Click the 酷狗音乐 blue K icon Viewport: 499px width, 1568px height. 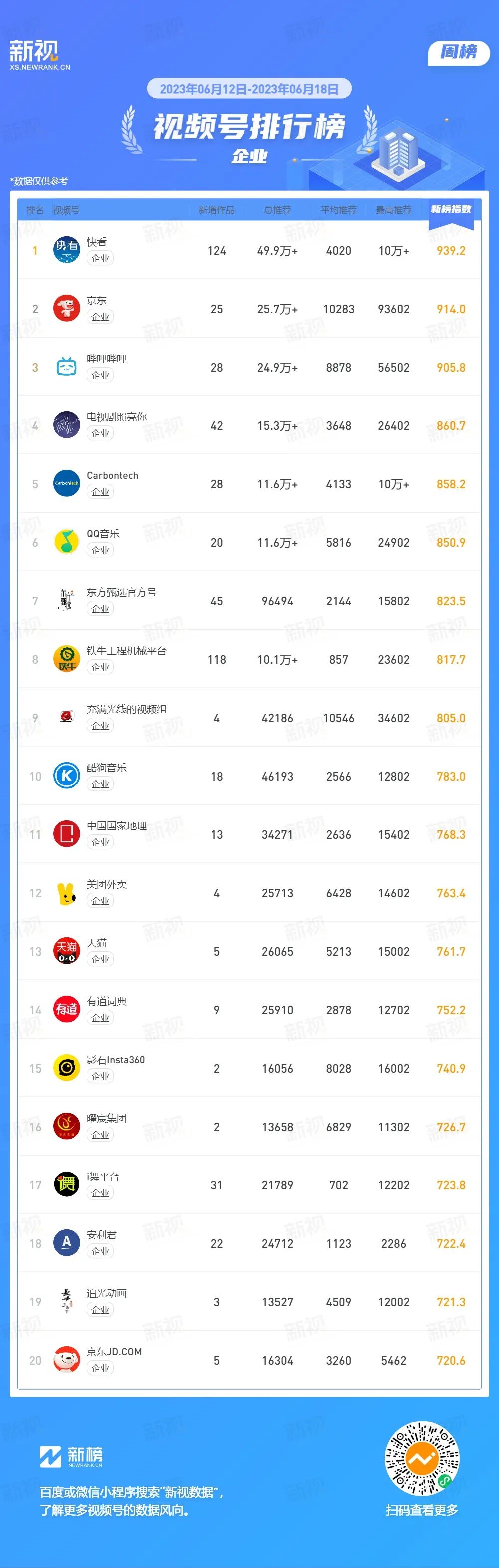[67, 776]
